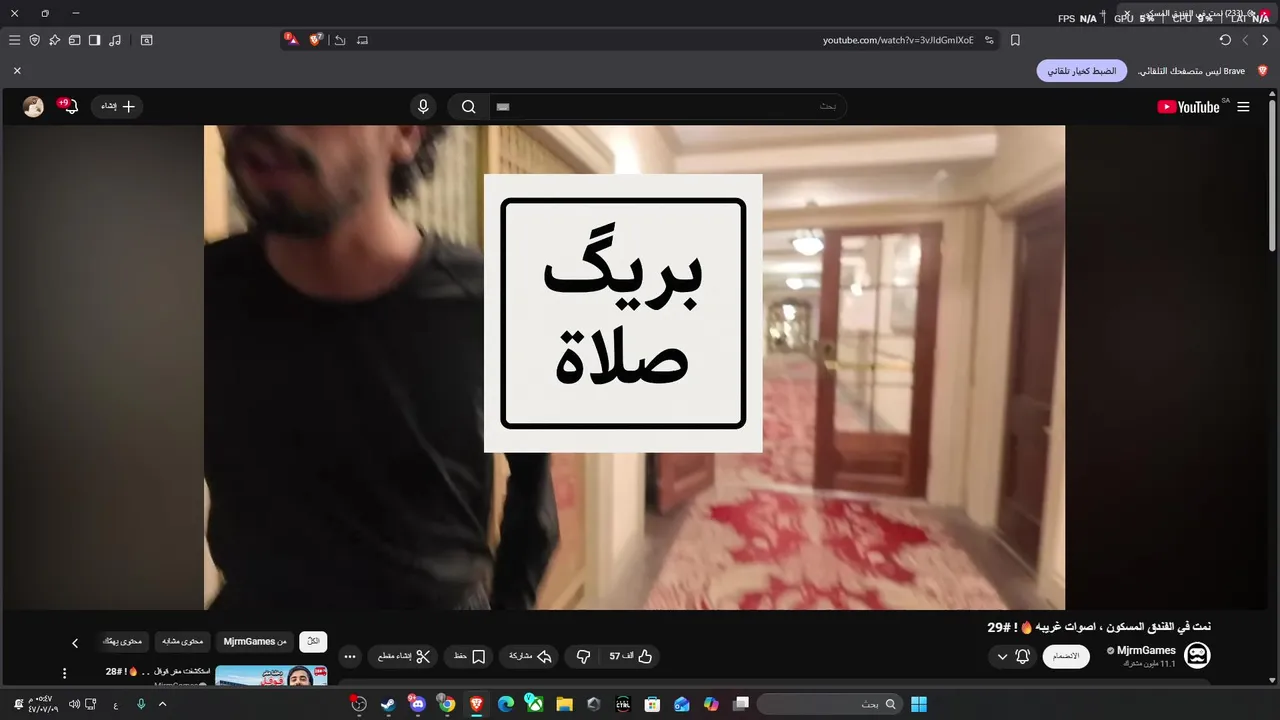1280x720 pixels.
Task: Search with voice microphone button
Action: (423, 106)
